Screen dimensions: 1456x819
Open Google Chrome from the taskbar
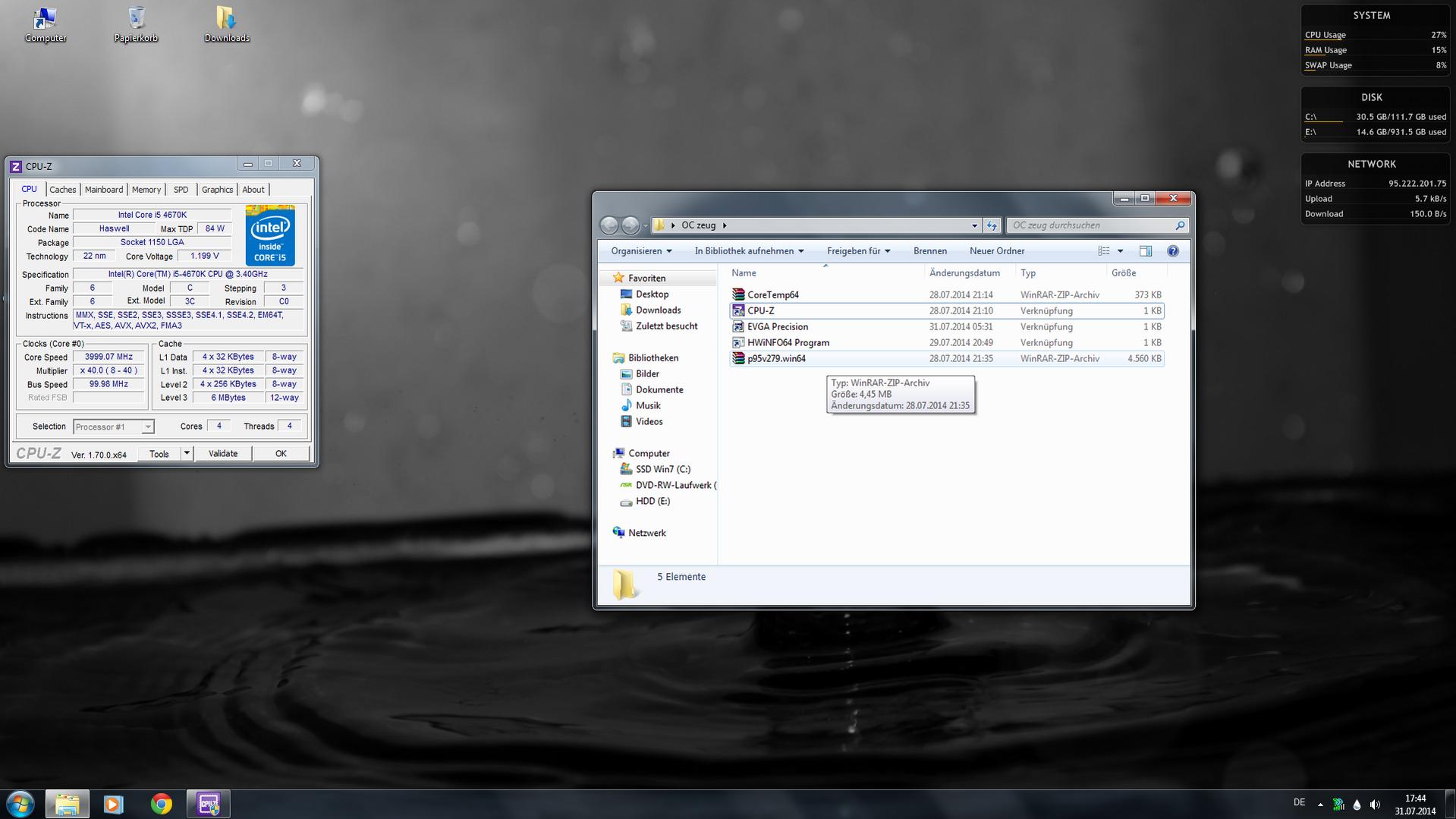point(161,804)
